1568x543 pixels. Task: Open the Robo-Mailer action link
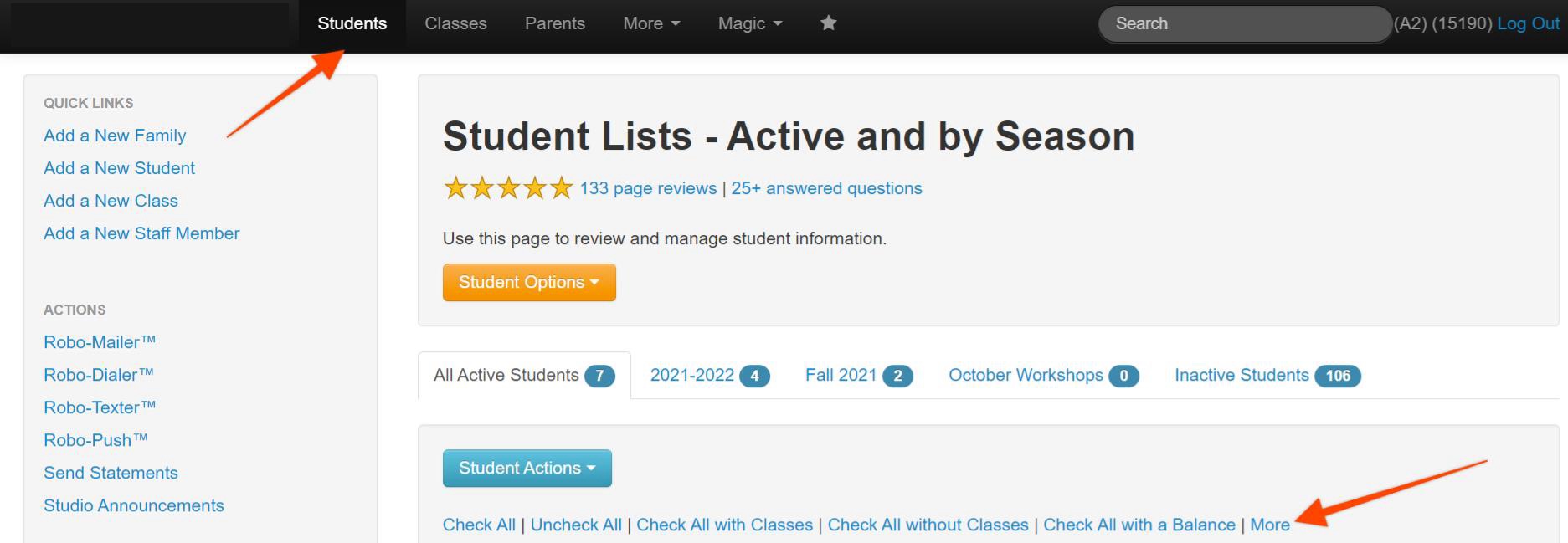pyautogui.click(x=100, y=342)
